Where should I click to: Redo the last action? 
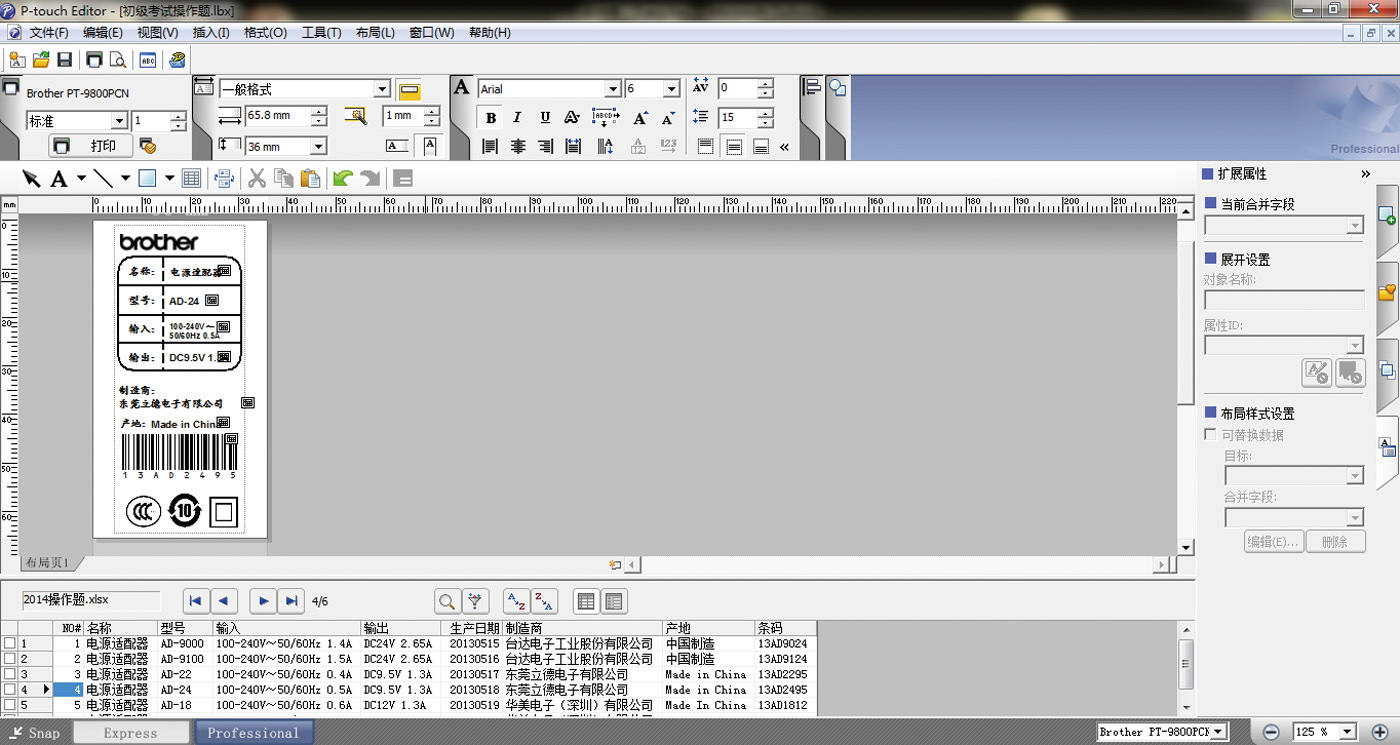pos(370,179)
